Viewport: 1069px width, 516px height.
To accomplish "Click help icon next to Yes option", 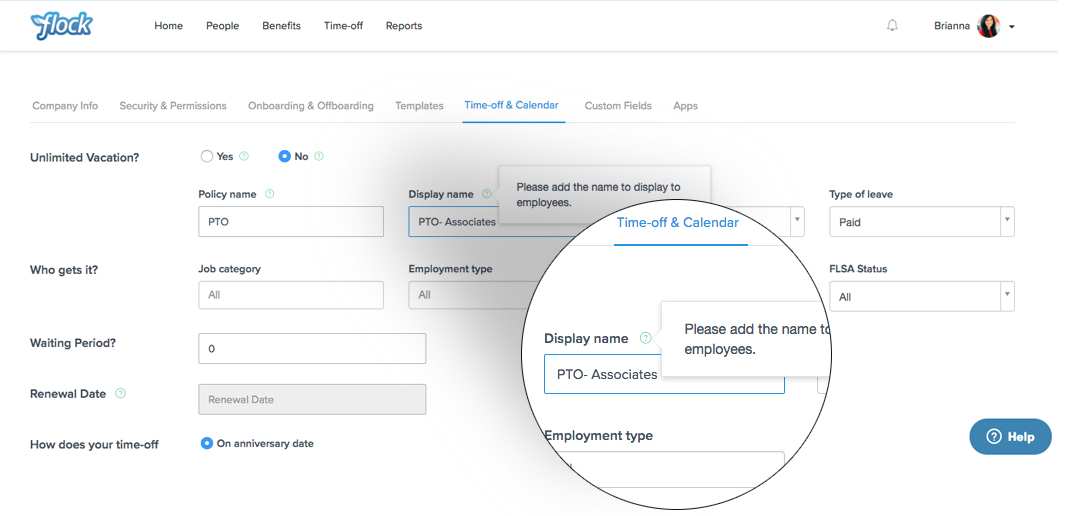I will pyautogui.click(x=244, y=156).
